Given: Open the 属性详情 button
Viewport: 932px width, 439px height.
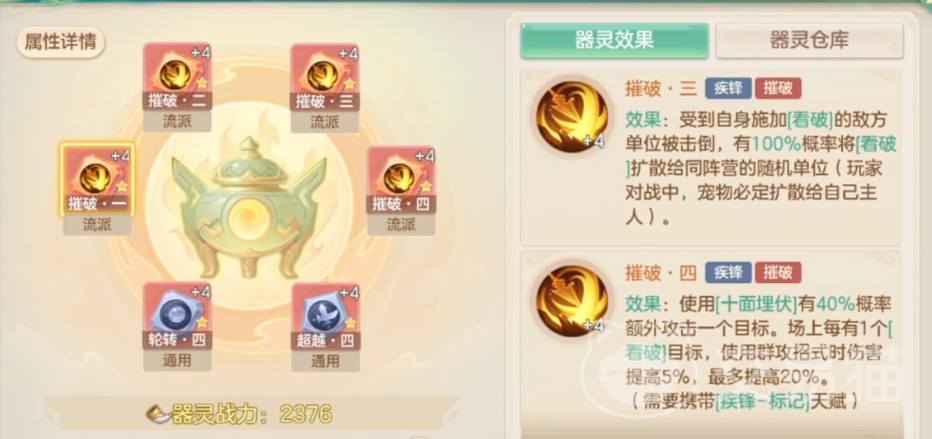Looking at the screenshot, I should tap(61, 42).
